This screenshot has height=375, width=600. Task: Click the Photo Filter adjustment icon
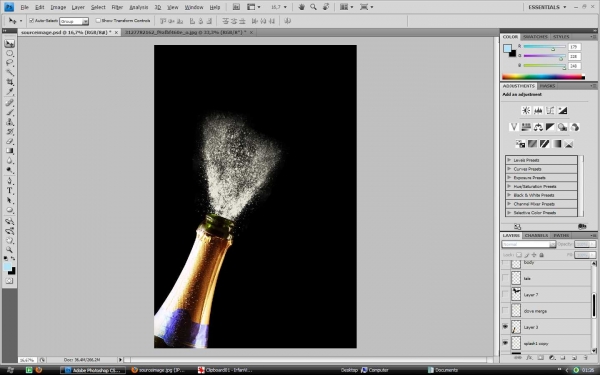(562, 127)
